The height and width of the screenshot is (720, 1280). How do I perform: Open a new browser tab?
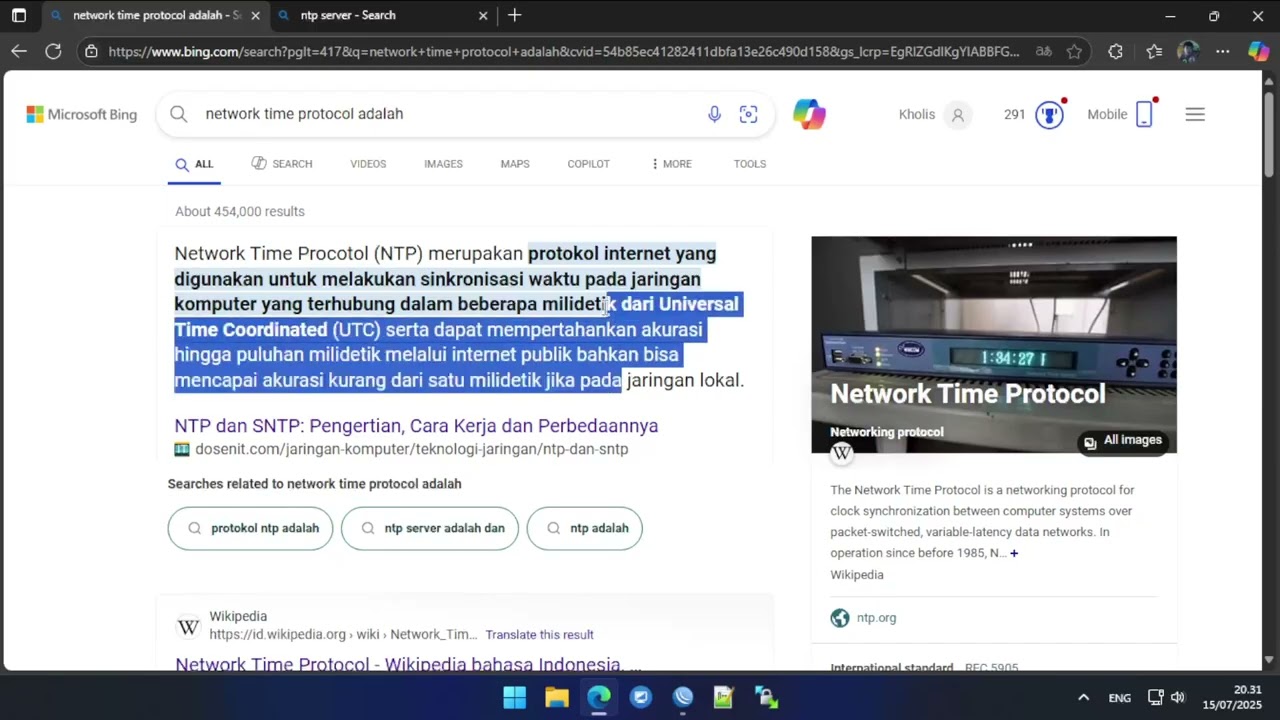pyautogui.click(x=514, y=16)
